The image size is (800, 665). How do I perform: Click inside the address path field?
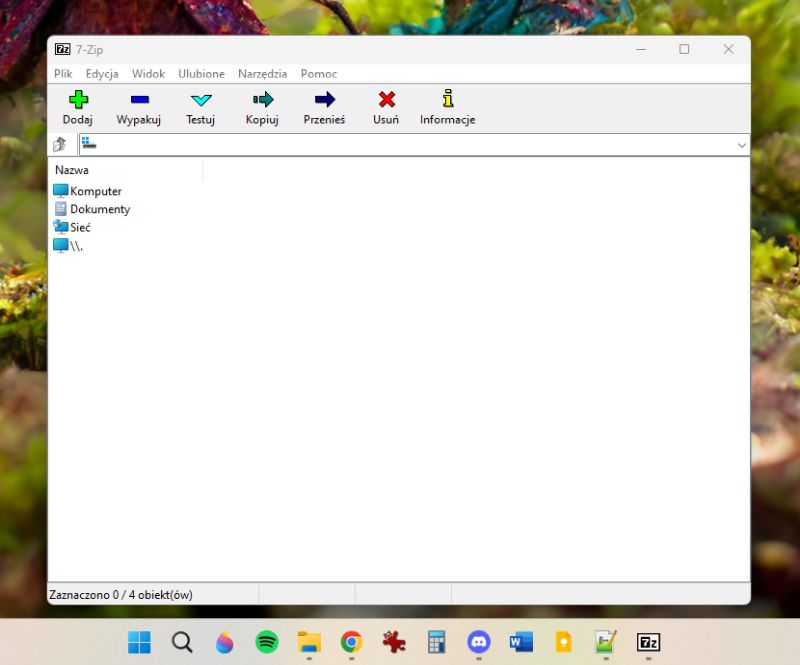[400, 144]
